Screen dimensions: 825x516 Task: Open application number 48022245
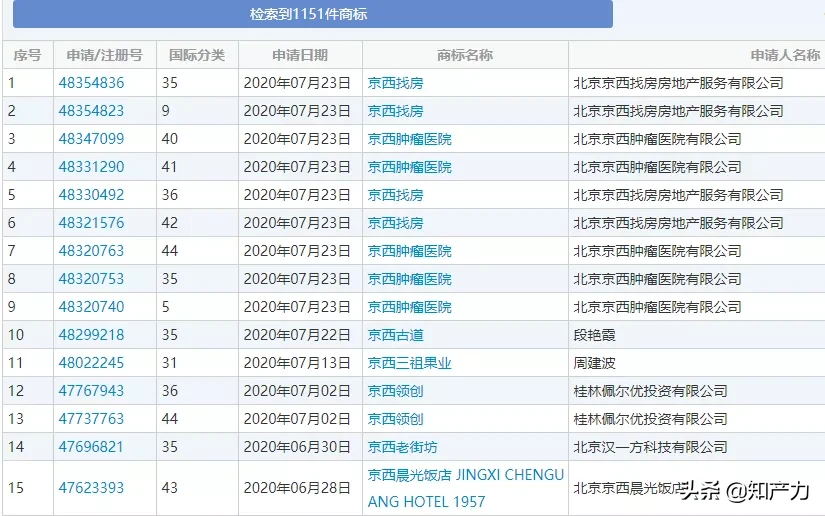(91, 362)
